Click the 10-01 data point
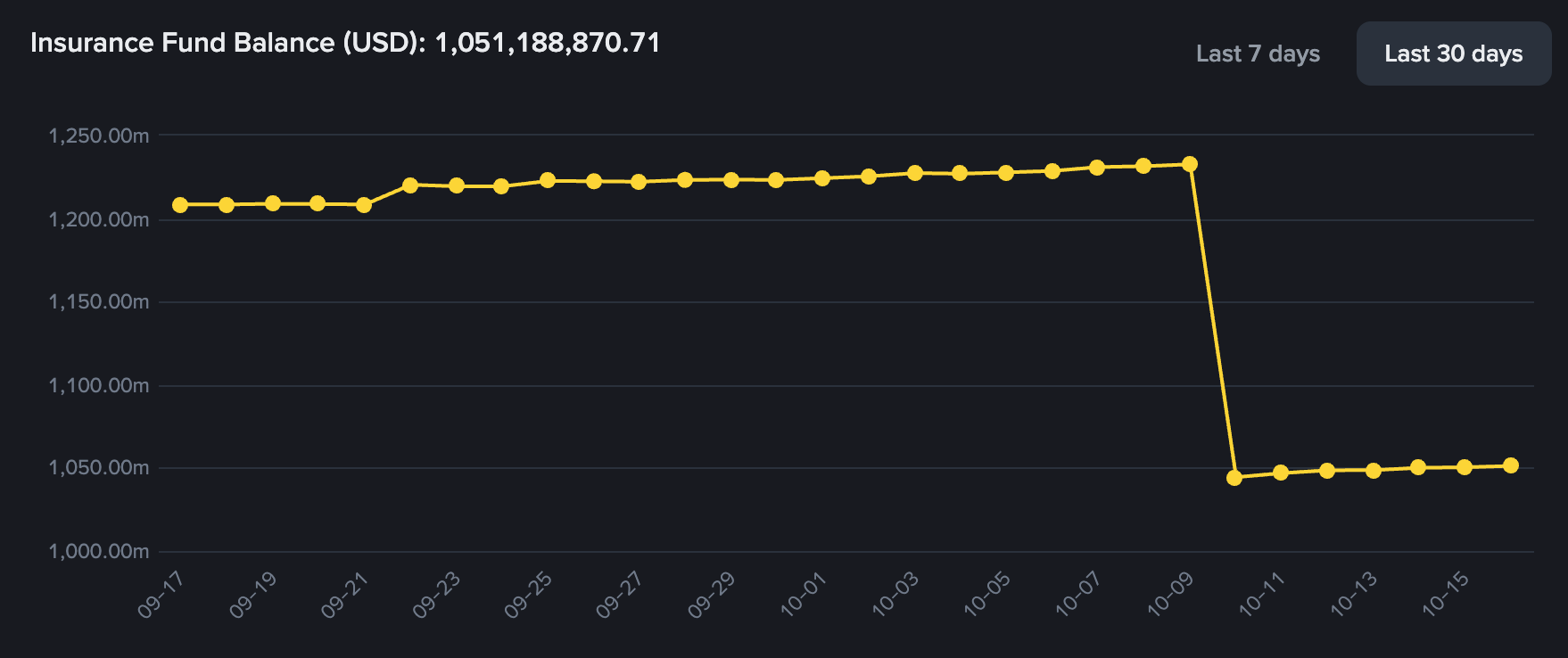1568x658 pixels. pos(822,178)
